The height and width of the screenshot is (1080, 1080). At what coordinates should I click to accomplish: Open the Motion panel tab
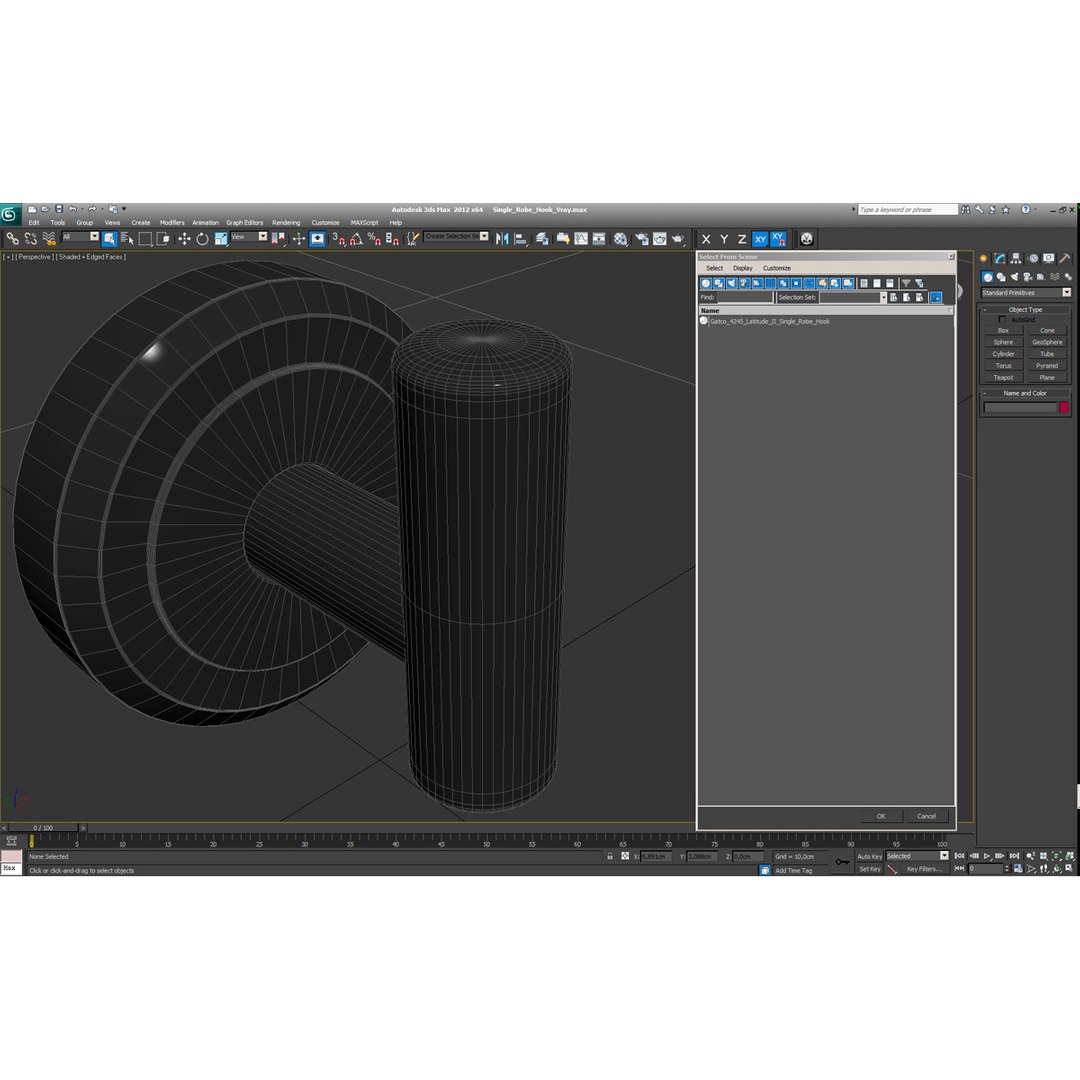(1032, 258)
